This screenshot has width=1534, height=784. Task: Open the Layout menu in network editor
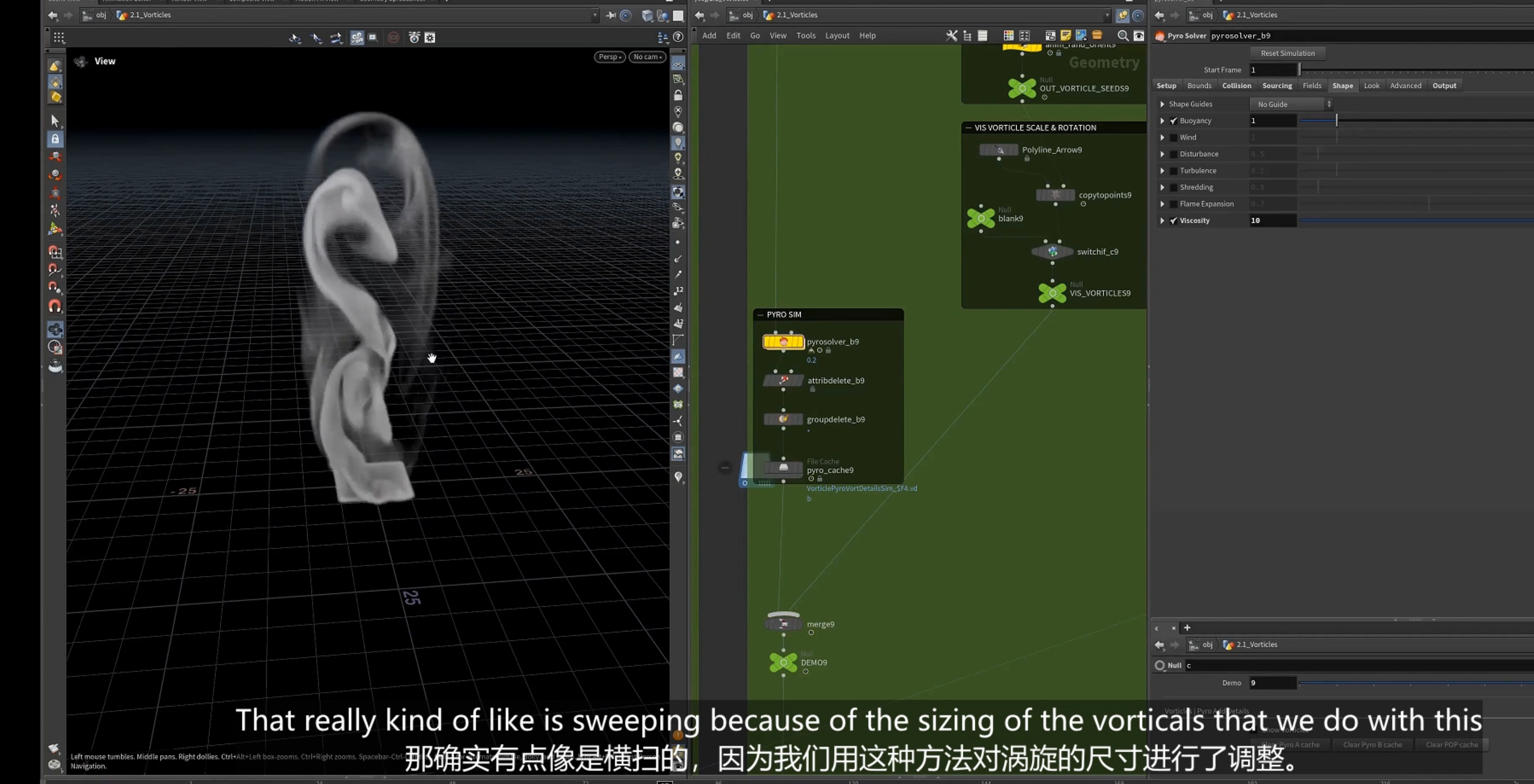pos(837,36)
